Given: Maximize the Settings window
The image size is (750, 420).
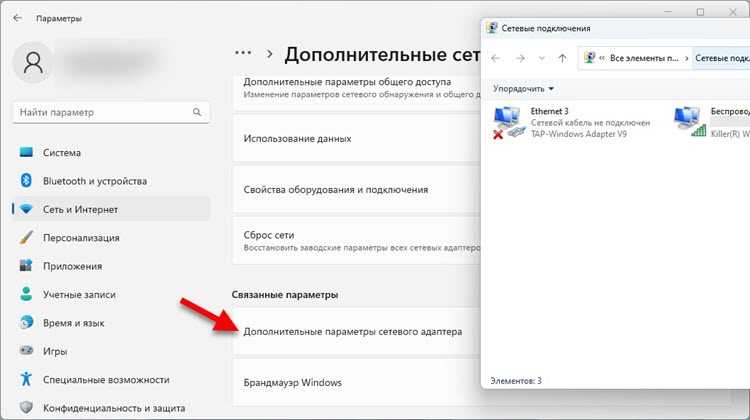Looking at the screenshot, I should 700,11.
